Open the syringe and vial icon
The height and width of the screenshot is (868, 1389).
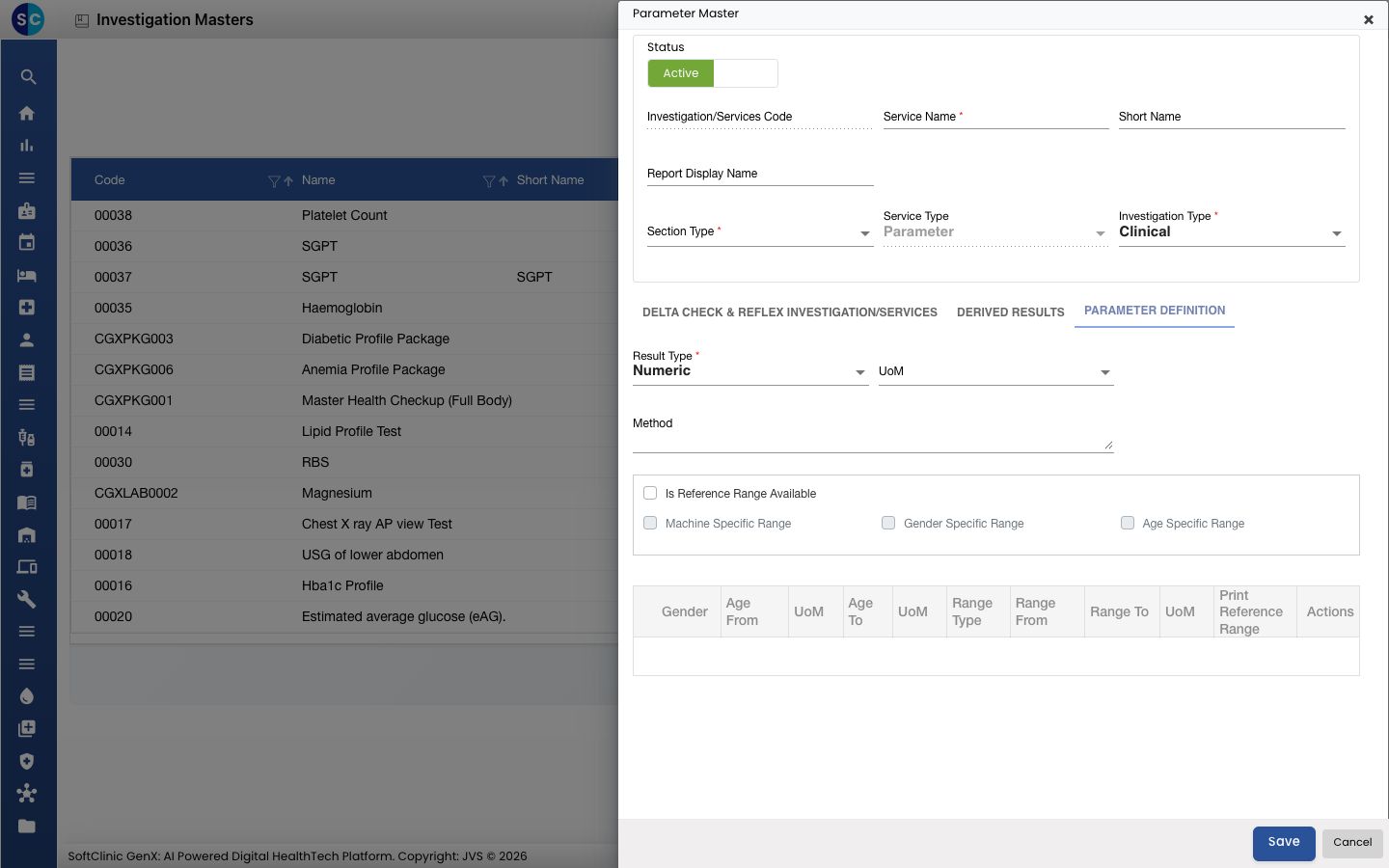(27, 438)
